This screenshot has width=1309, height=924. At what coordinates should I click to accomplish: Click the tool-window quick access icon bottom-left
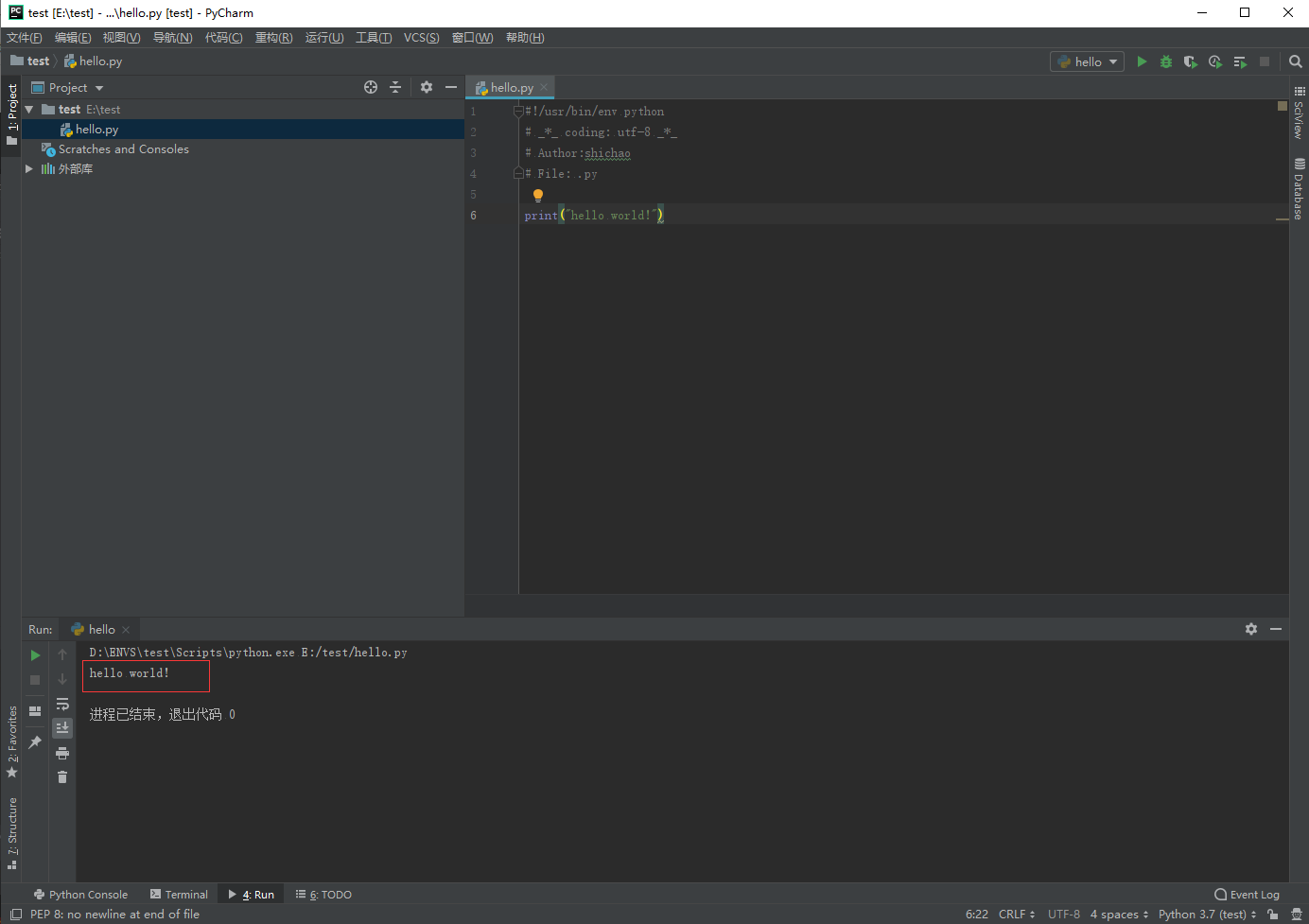pyautogui.click(x=16, y=915)
